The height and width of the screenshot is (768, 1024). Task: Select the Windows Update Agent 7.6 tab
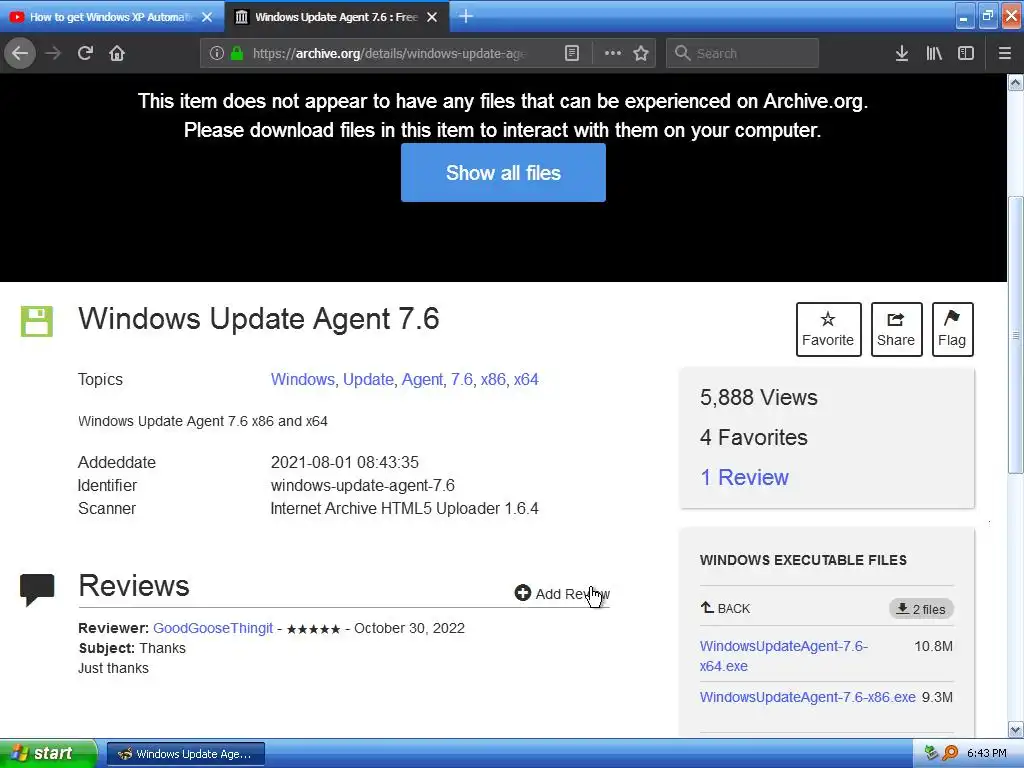pos(336,17)
